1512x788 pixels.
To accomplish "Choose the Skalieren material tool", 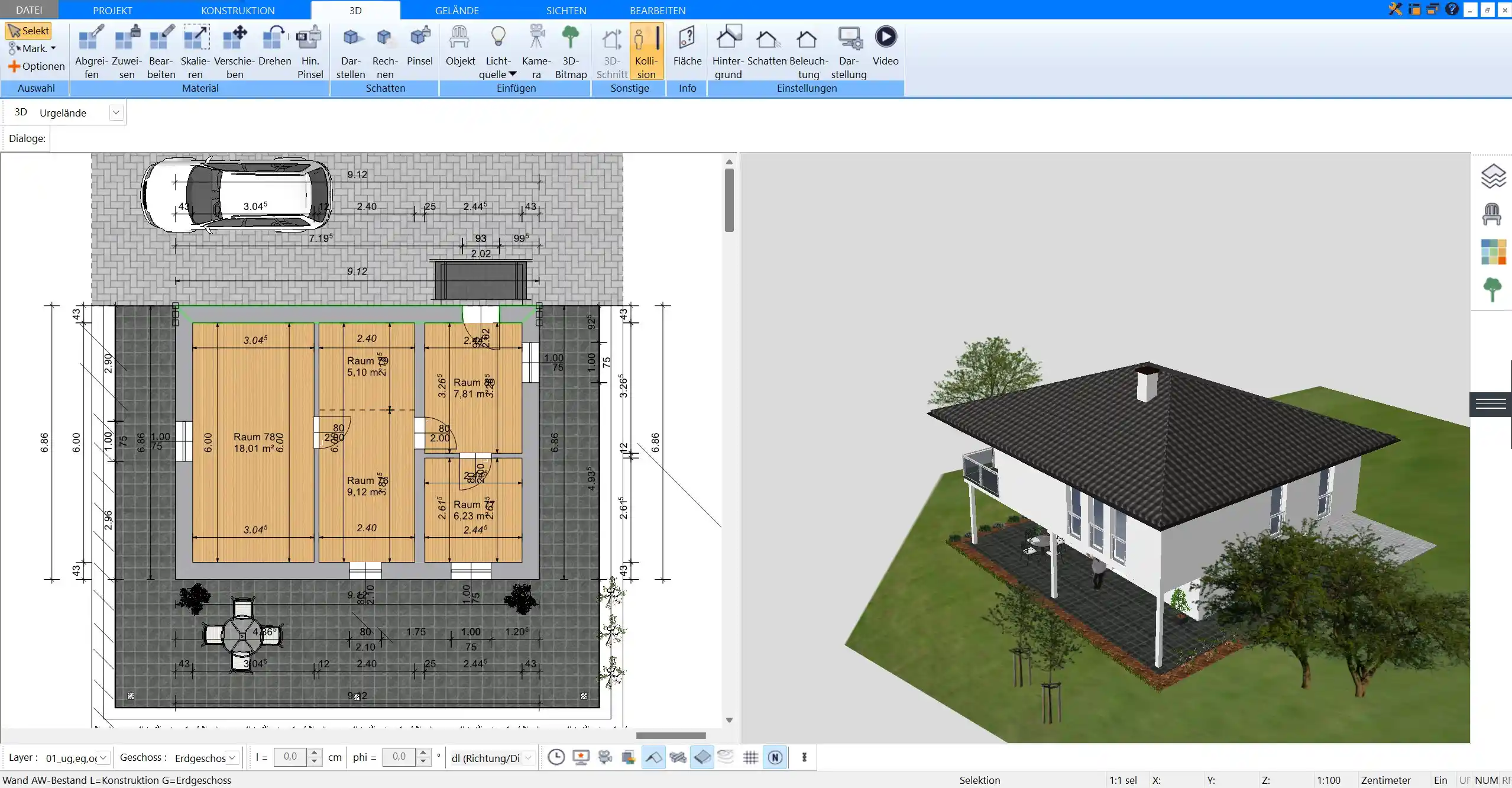I will 195,51.
